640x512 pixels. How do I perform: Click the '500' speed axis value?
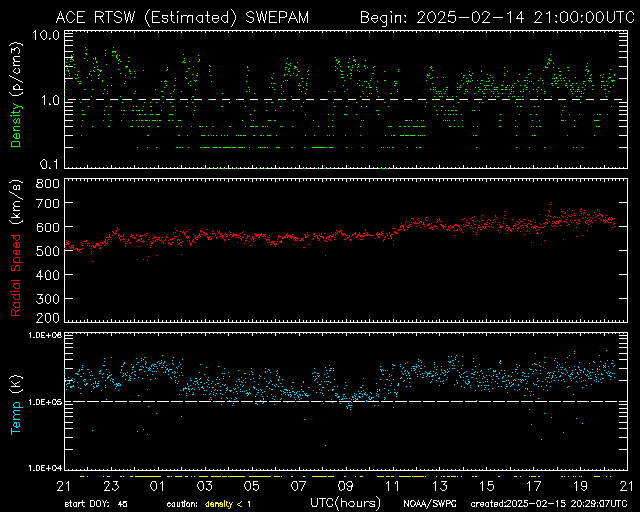[x=47, y=251]
